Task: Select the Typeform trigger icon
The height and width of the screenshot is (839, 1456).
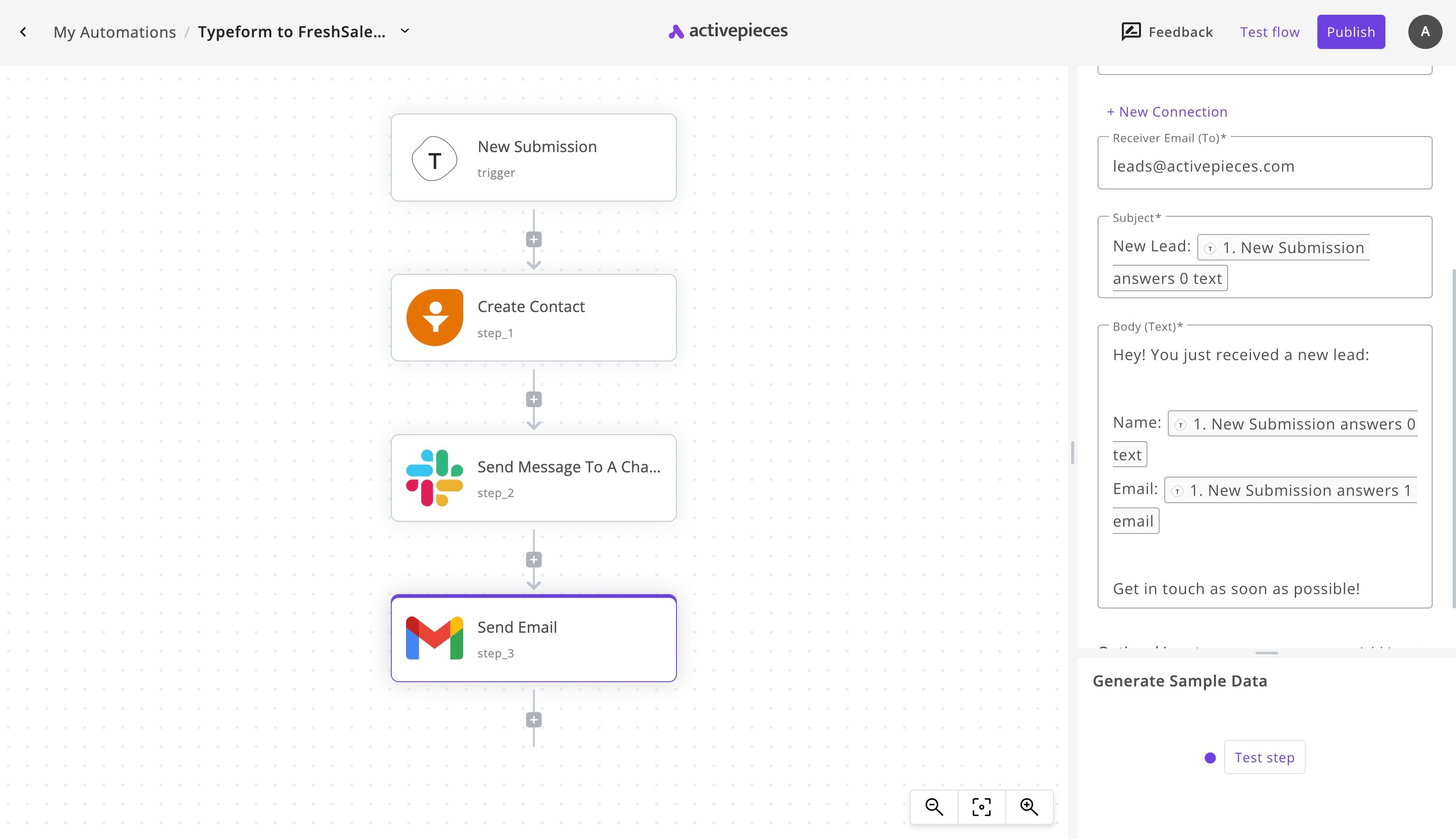Action: pyautogui.click(x=435, y=159)
